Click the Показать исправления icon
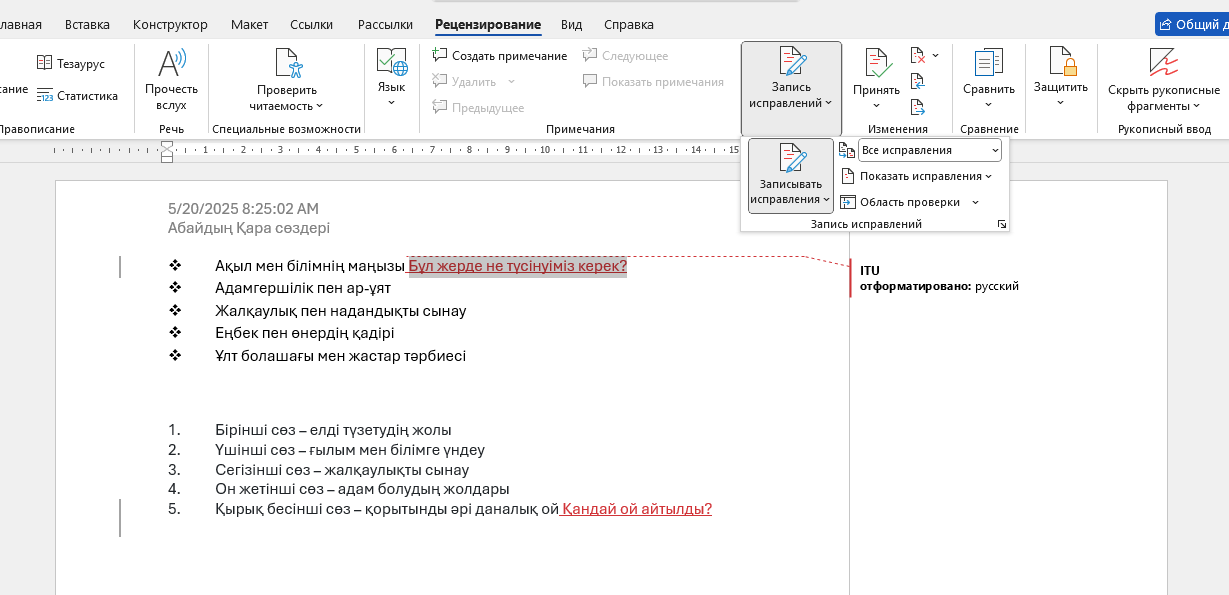1229x595 pixels. (847, 176)
